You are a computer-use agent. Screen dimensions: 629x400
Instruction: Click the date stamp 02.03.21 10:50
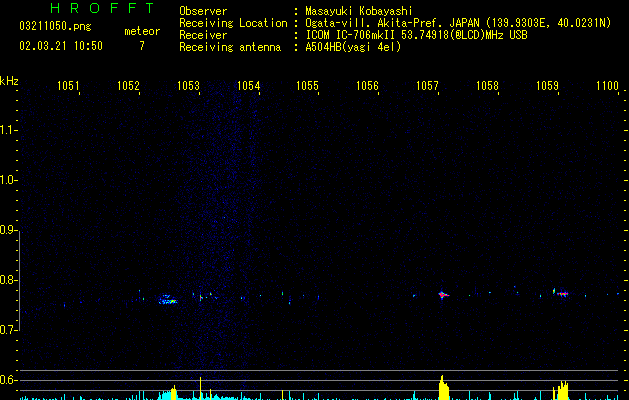[x=61, y=46]
